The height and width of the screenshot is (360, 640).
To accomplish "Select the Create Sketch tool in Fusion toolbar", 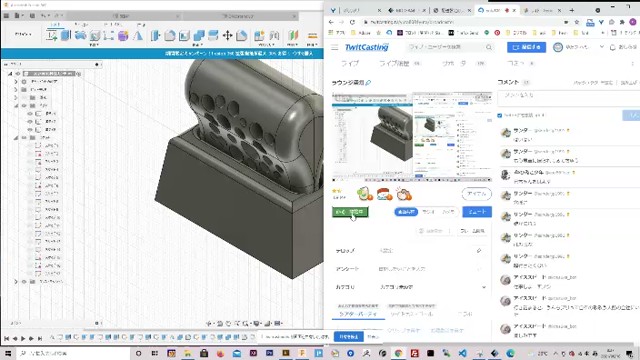I will (x=51, y=36).
